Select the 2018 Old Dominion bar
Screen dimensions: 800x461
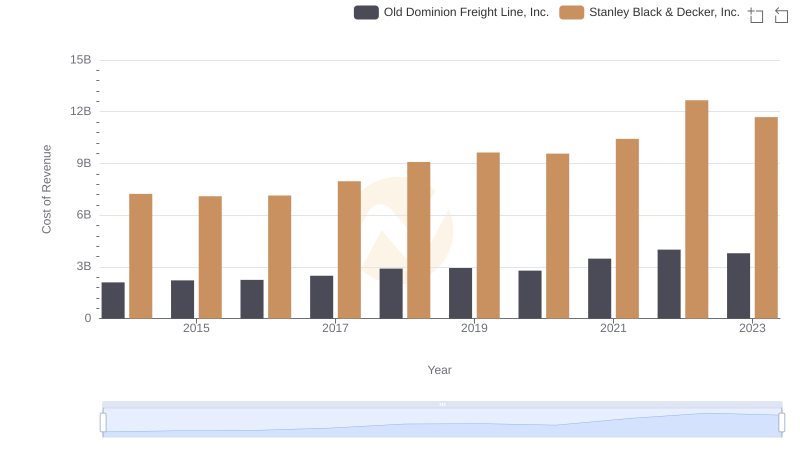click(391, 294)
